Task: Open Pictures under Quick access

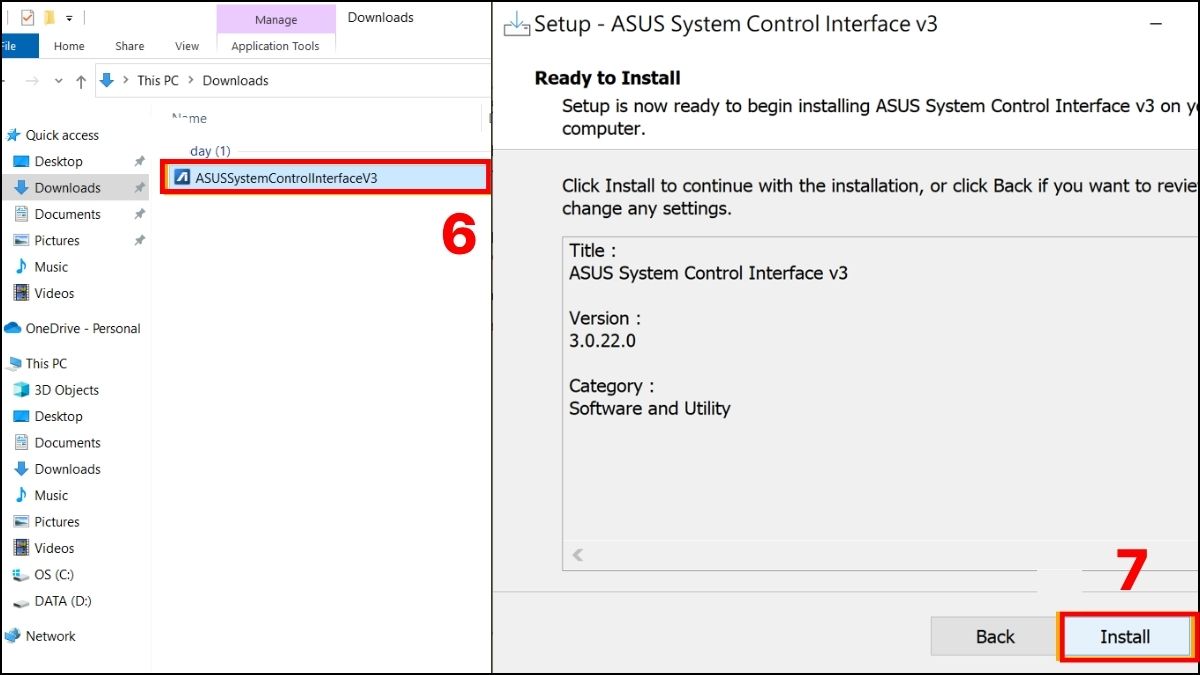Action: [x=57, y=240]
